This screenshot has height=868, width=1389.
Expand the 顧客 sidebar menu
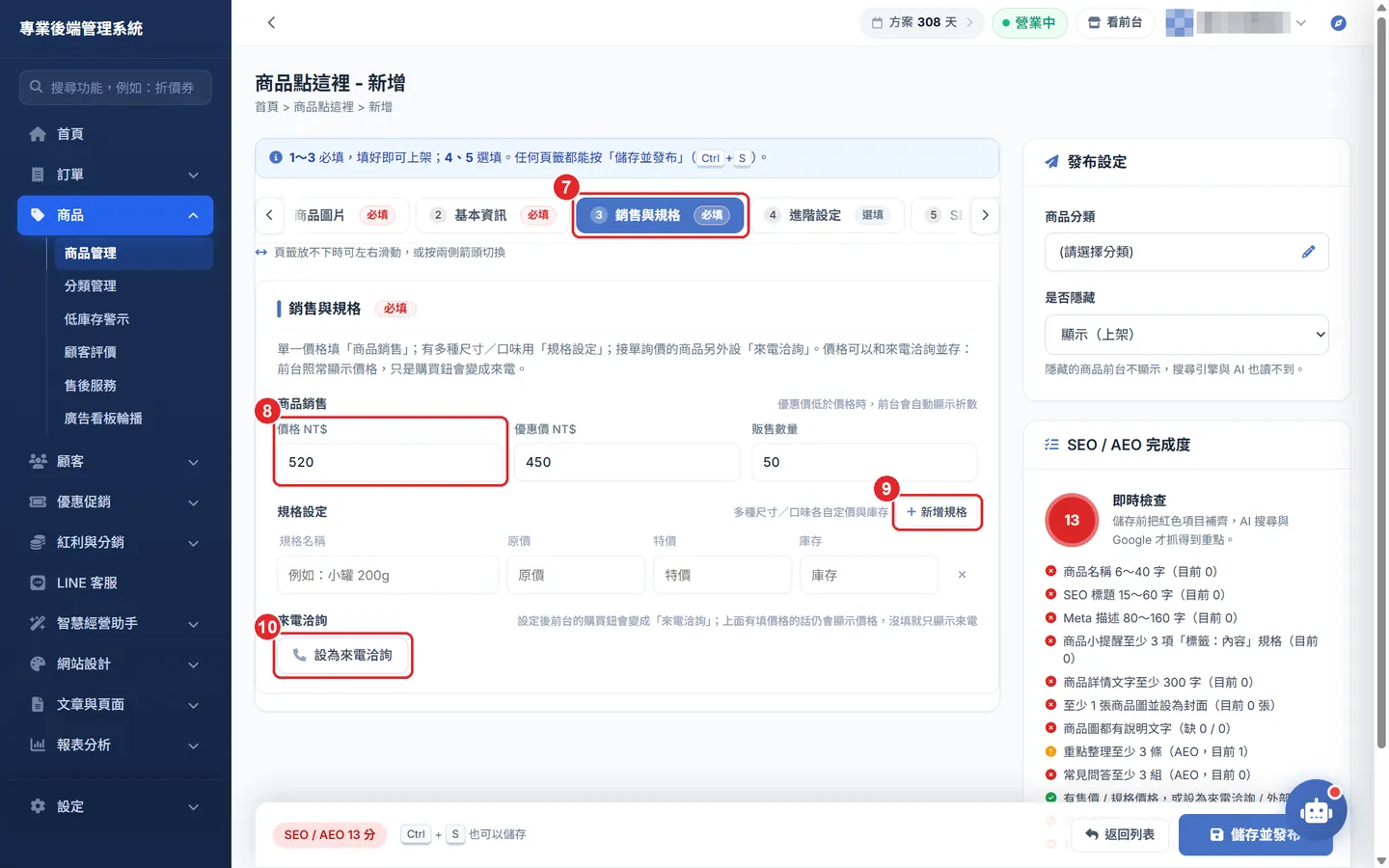click(x=116, y=461)
